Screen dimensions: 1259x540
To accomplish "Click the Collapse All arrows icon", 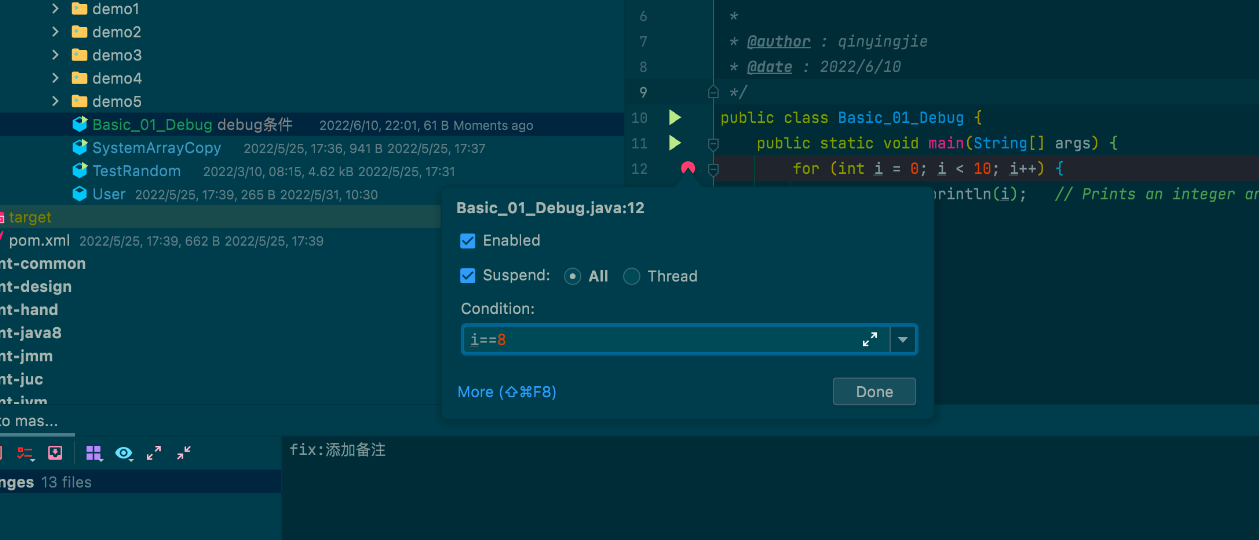I will tap(184, 453).
